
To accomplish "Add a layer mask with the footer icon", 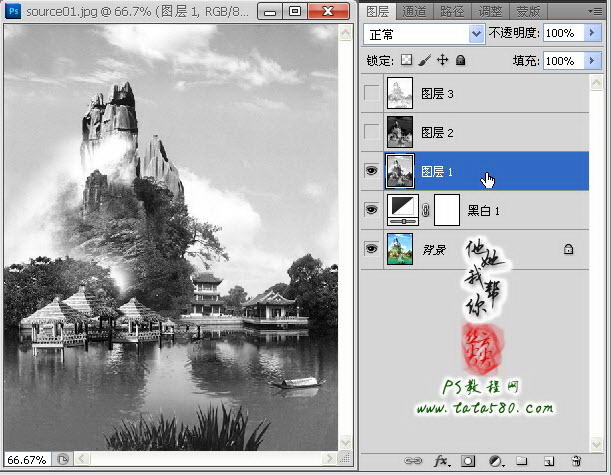I will pyautogui.click(x=468, y=461).
